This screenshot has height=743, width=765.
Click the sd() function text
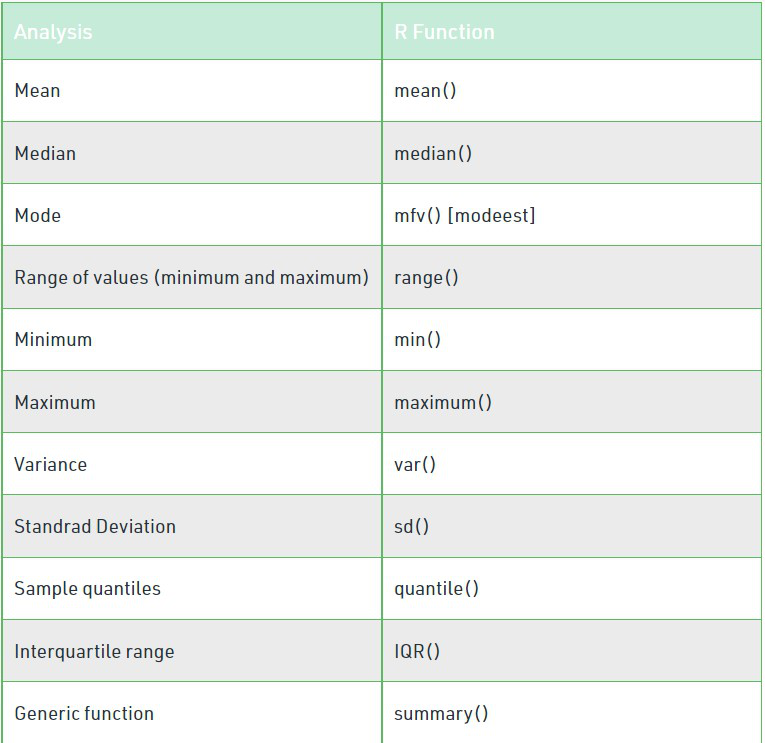pos(411,527)
